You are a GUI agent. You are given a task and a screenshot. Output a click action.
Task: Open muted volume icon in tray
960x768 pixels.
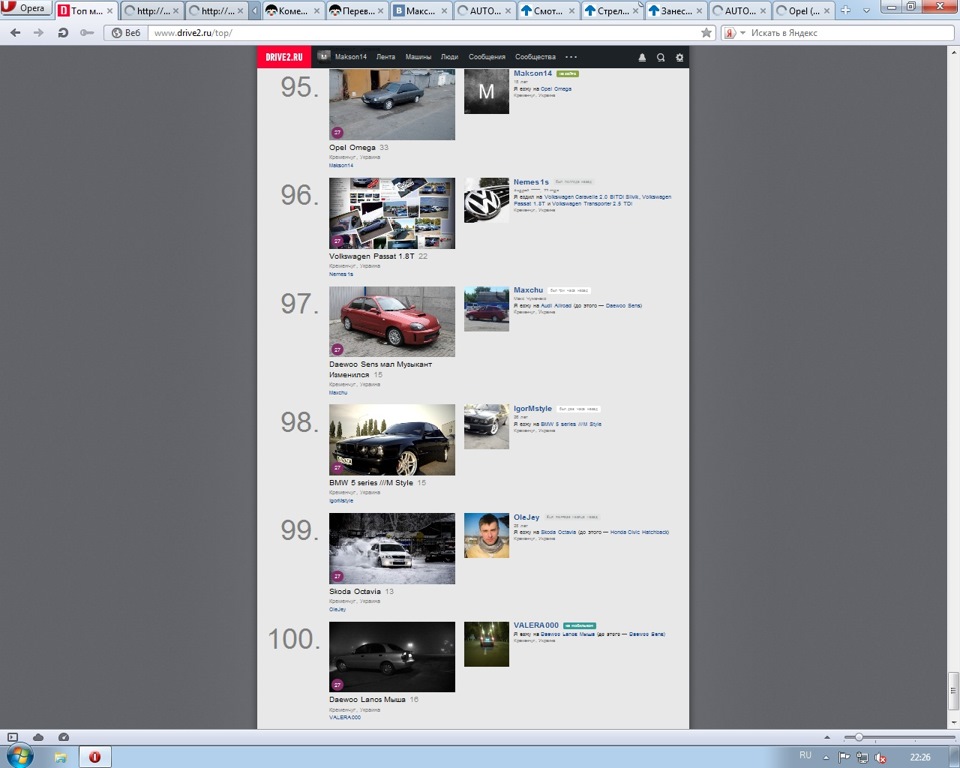(x=880, y=758)
